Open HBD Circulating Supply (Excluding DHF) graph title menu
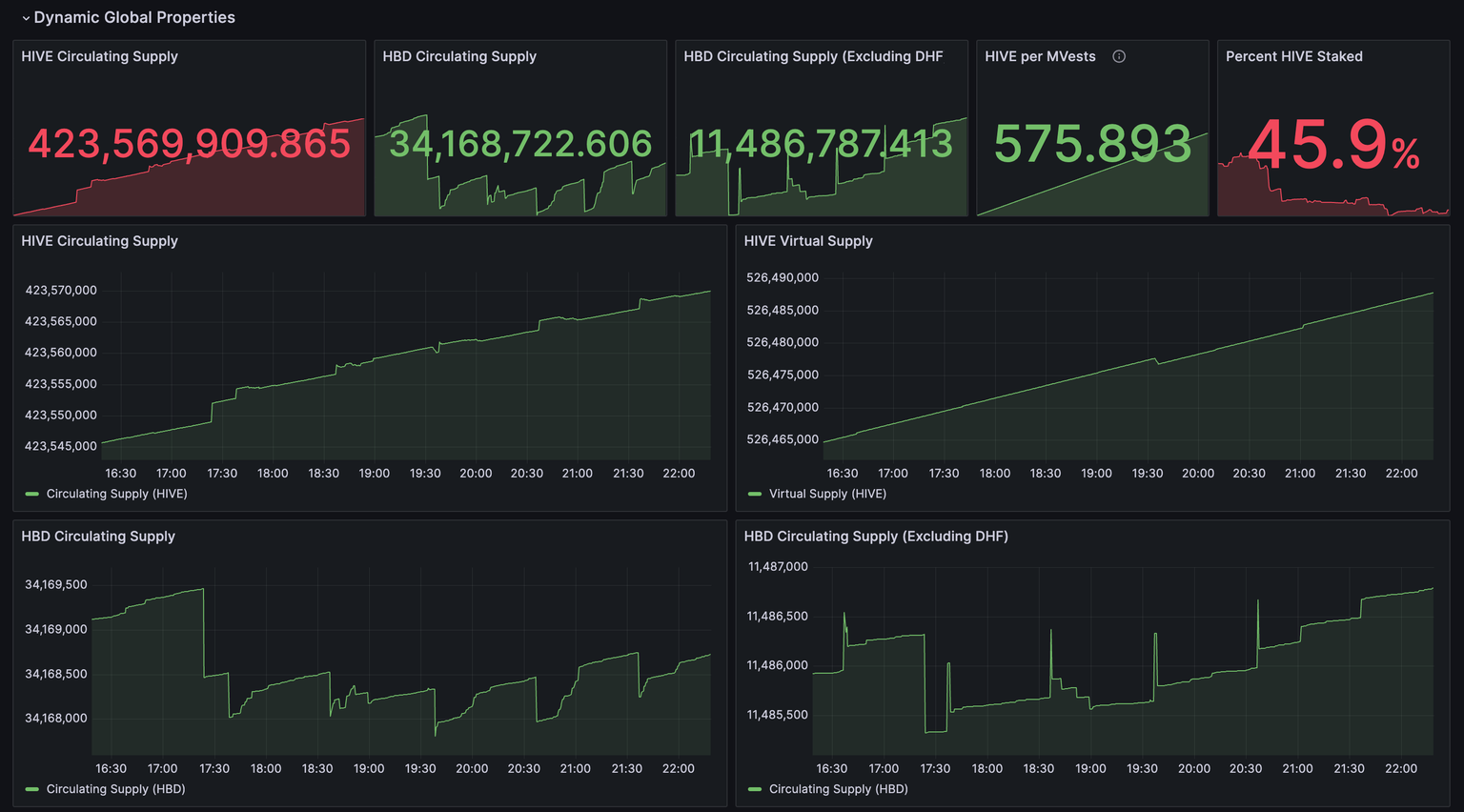 click(876, 537)
